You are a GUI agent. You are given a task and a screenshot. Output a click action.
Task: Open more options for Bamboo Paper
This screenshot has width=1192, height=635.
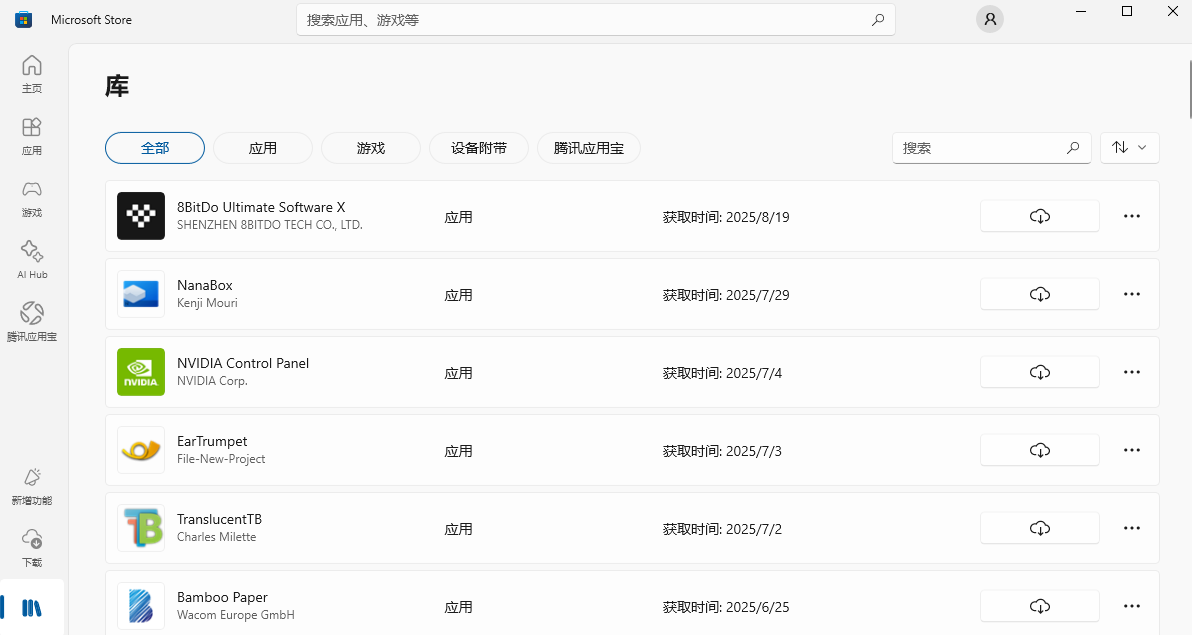tap(1132, 606)
